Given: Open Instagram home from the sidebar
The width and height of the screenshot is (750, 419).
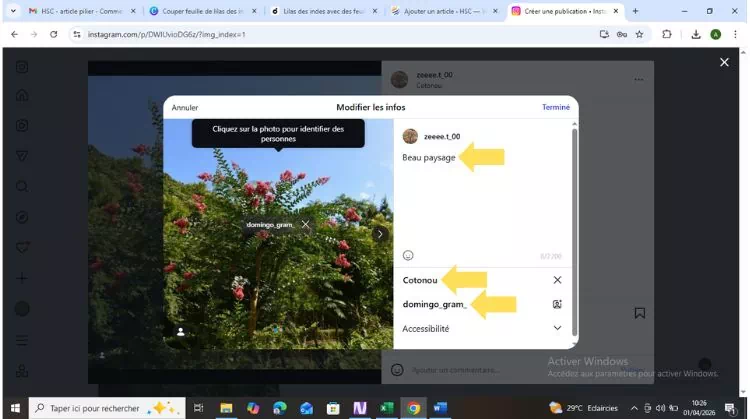Looking at the screenshot, I should 22,95.
